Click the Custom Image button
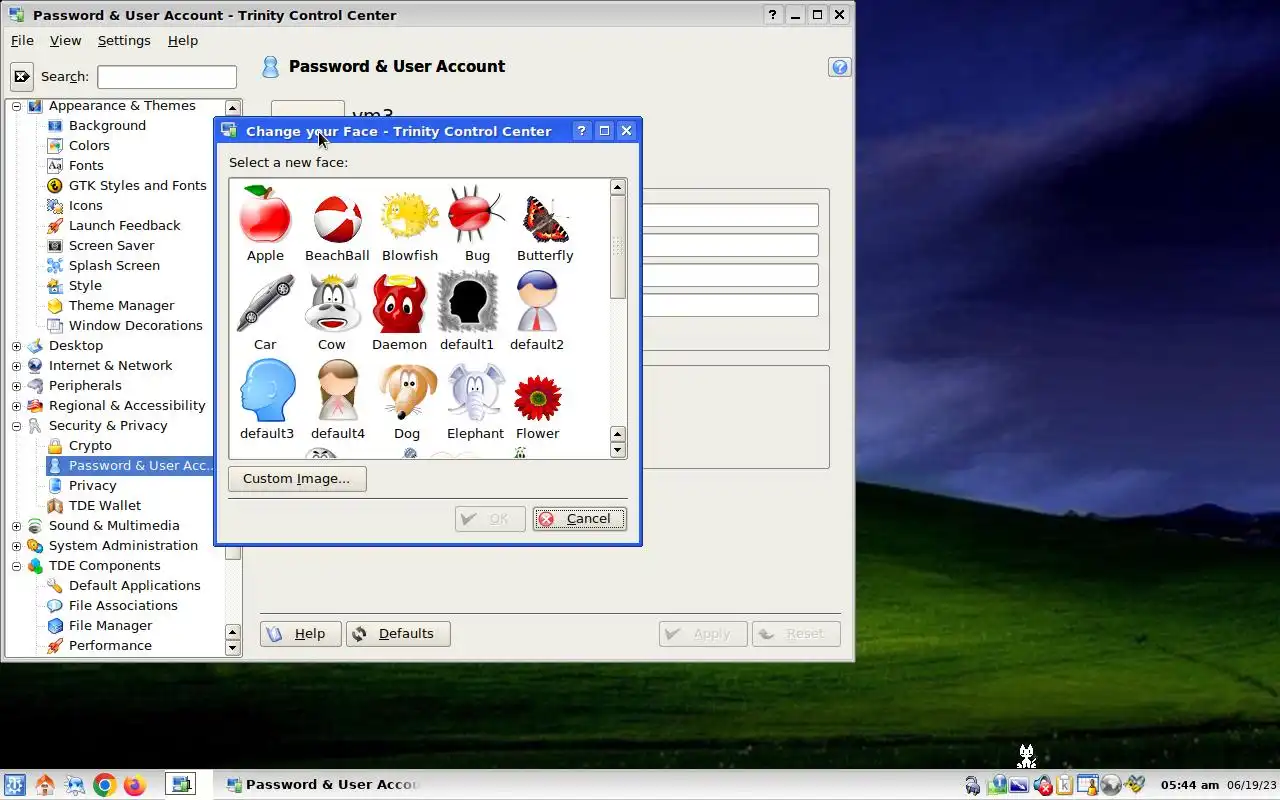 click(297, 478)
